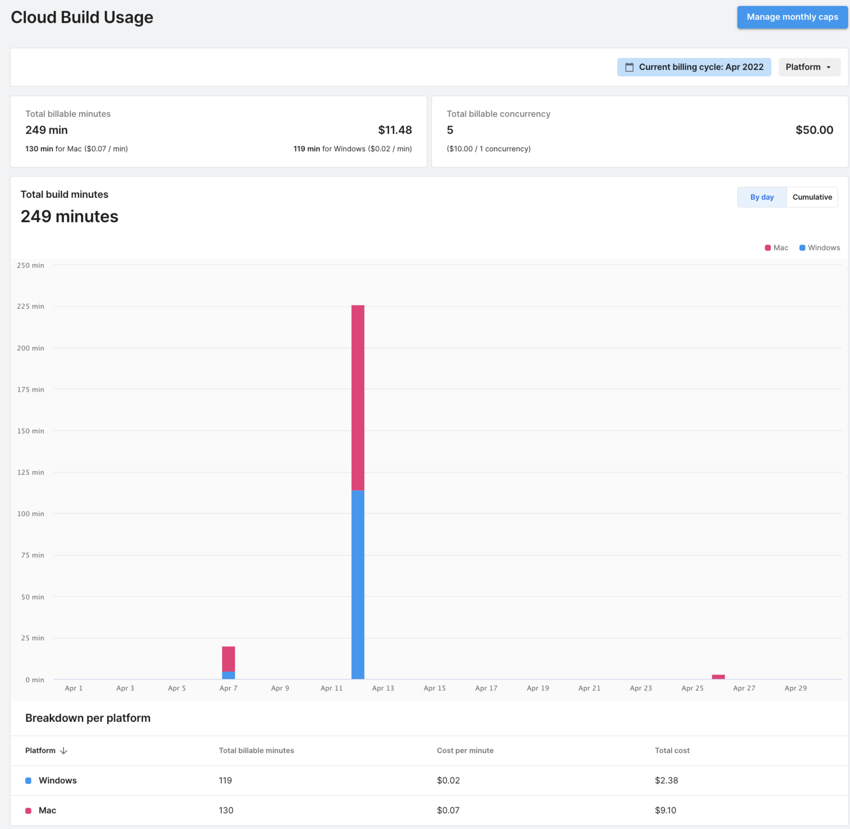Screen dimensions: 850x829
Task: Click the blue Windows legend marker above chart
Action: click(x=802, y=247)
